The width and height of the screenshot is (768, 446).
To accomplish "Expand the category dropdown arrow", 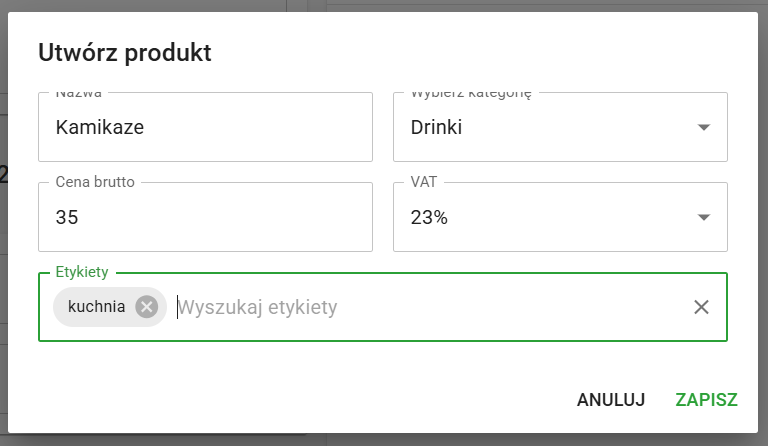I will pyautogui.click(x=703, y=127).
